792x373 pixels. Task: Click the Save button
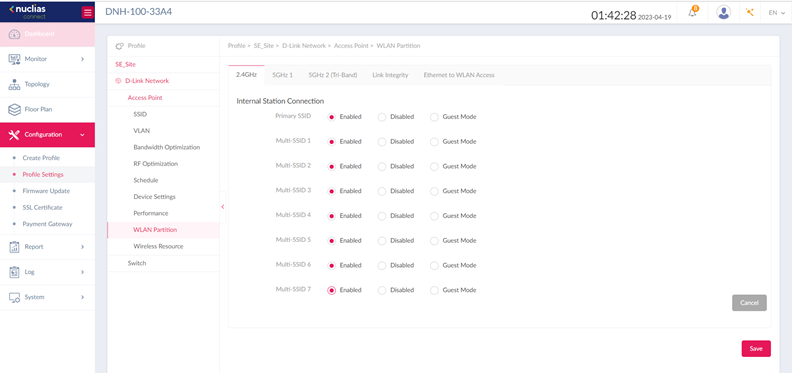(756, 349)
